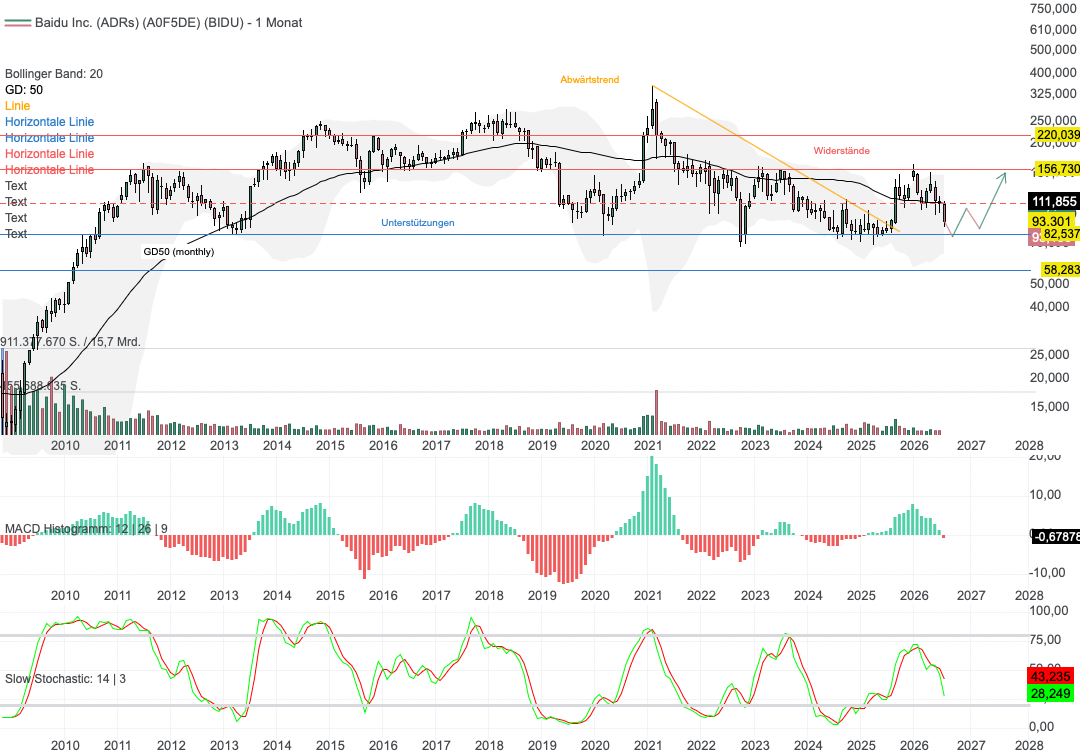This screenshot has height=755, width=1080.
Task: Click 2021 on the price chart time axis
Action: (x=648, y=446)
